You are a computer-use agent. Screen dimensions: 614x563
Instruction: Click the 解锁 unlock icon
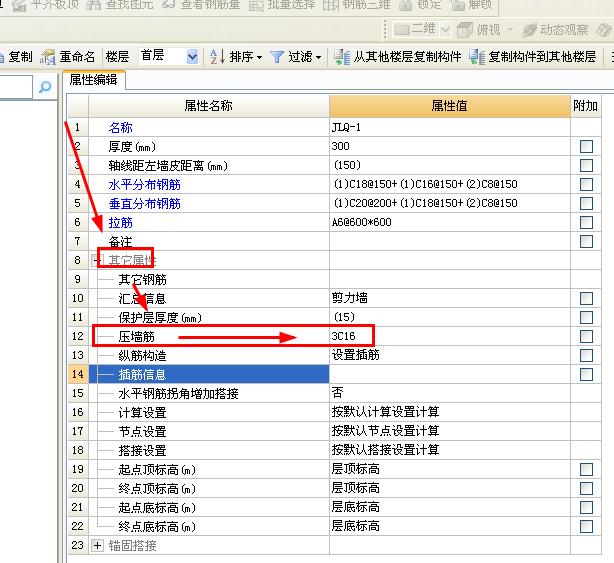coord(457,5)
